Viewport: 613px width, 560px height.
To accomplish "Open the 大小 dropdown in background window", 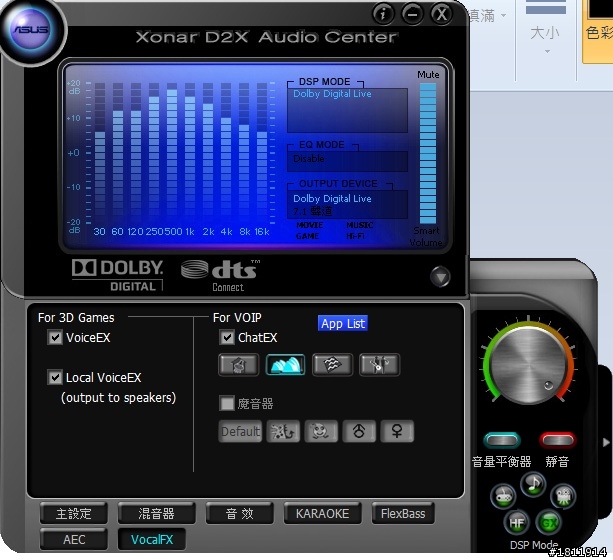I will 546,38.
